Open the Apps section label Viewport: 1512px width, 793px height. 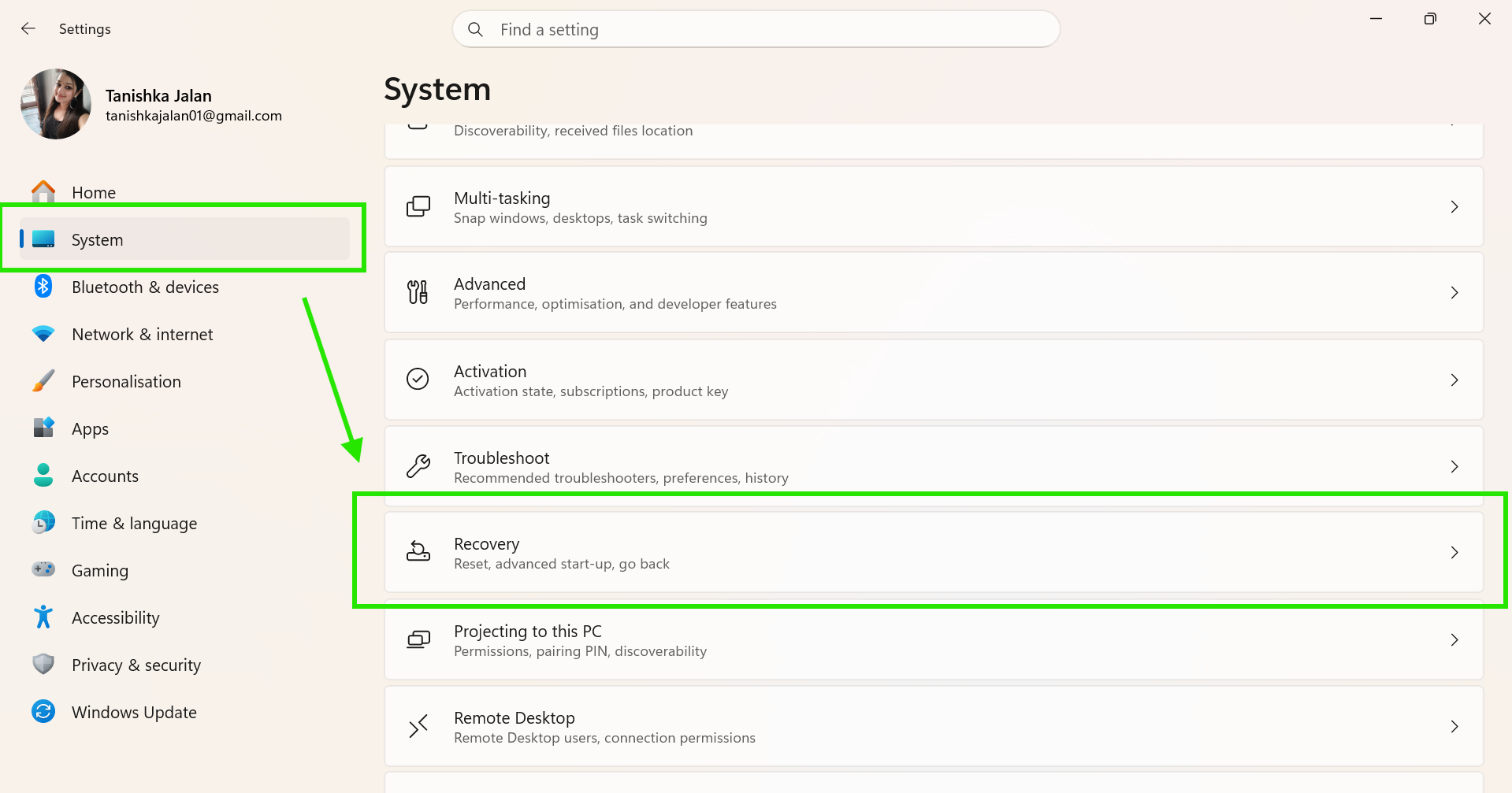pyautogui.click(x=90, y=429)
